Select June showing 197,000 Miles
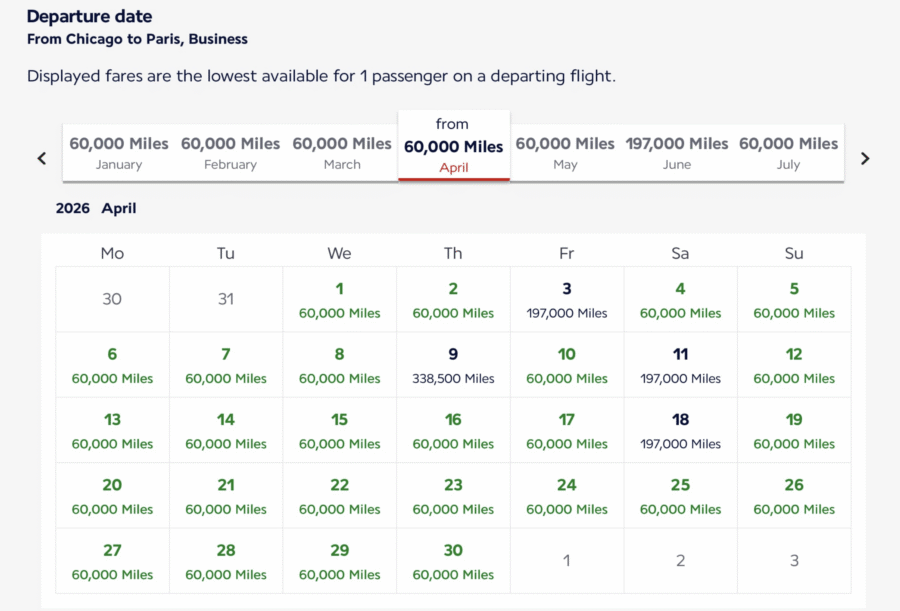This screenshot has height=611, width=900. (x=677, y=152)
